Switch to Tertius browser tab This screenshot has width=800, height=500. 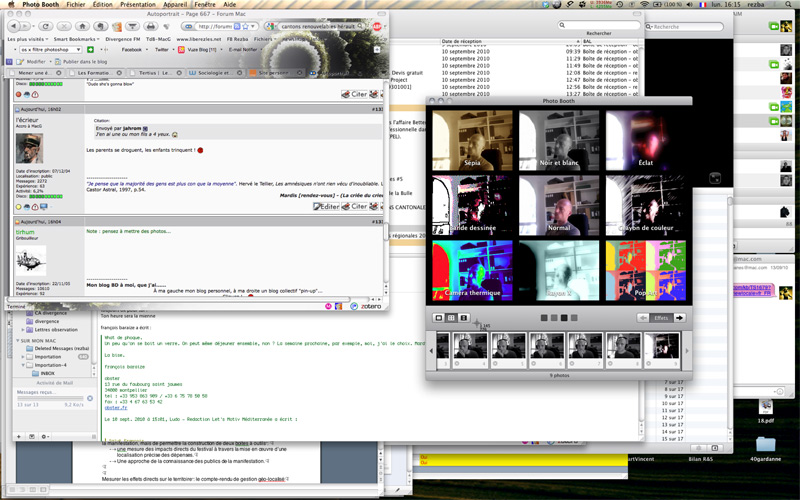(x=155, y=73)
